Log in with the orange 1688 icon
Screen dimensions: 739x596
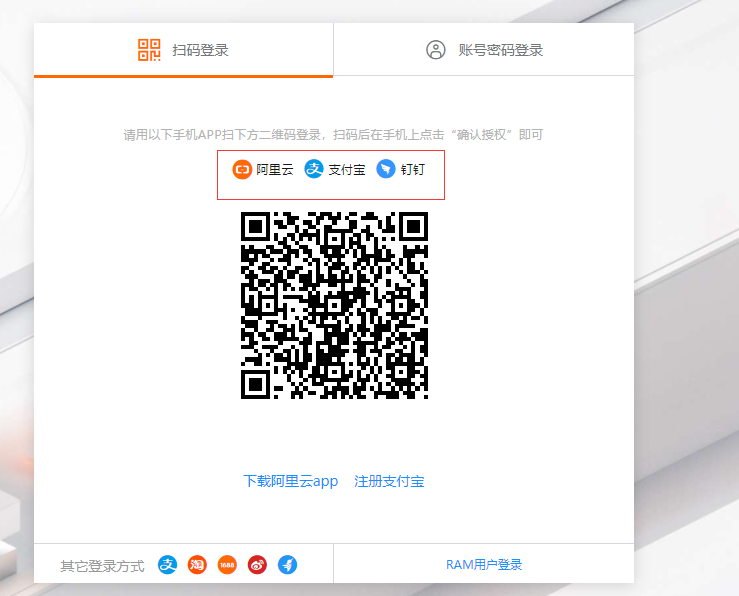(x=227, y=564)
